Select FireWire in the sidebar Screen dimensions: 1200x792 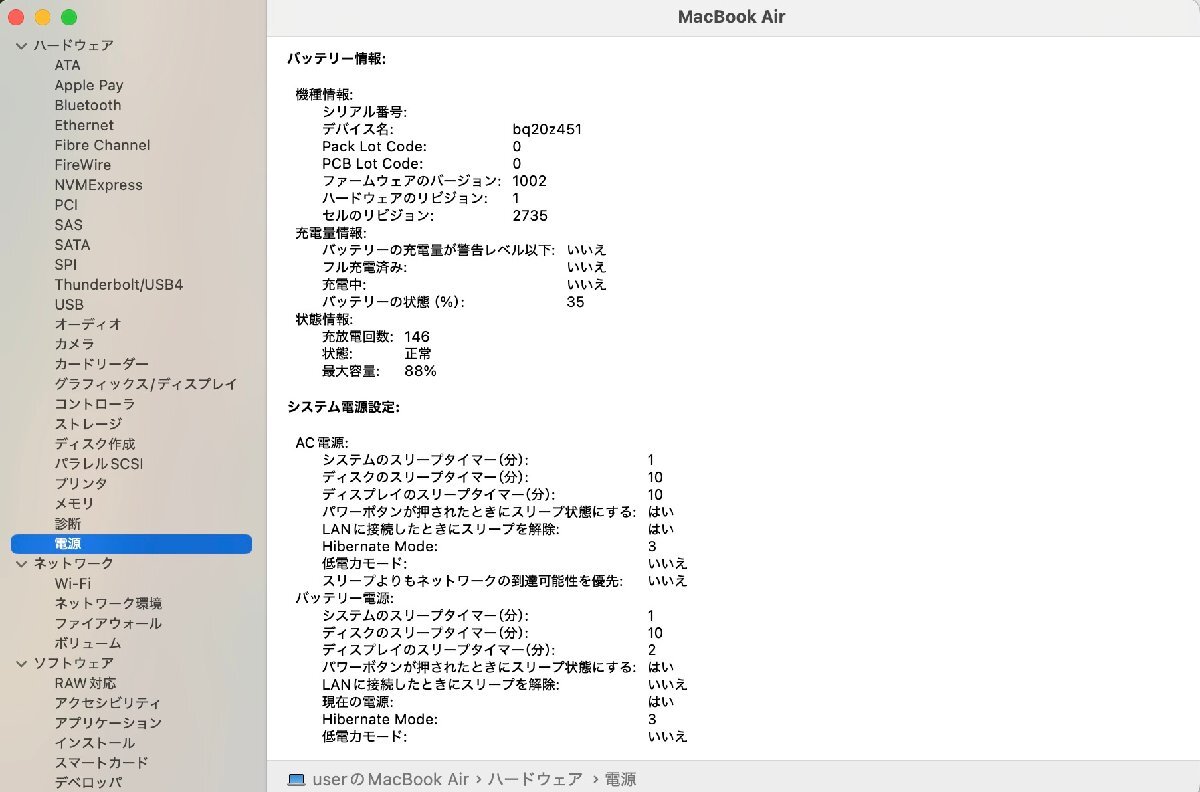pyautogui.click(x=83, y=165)
